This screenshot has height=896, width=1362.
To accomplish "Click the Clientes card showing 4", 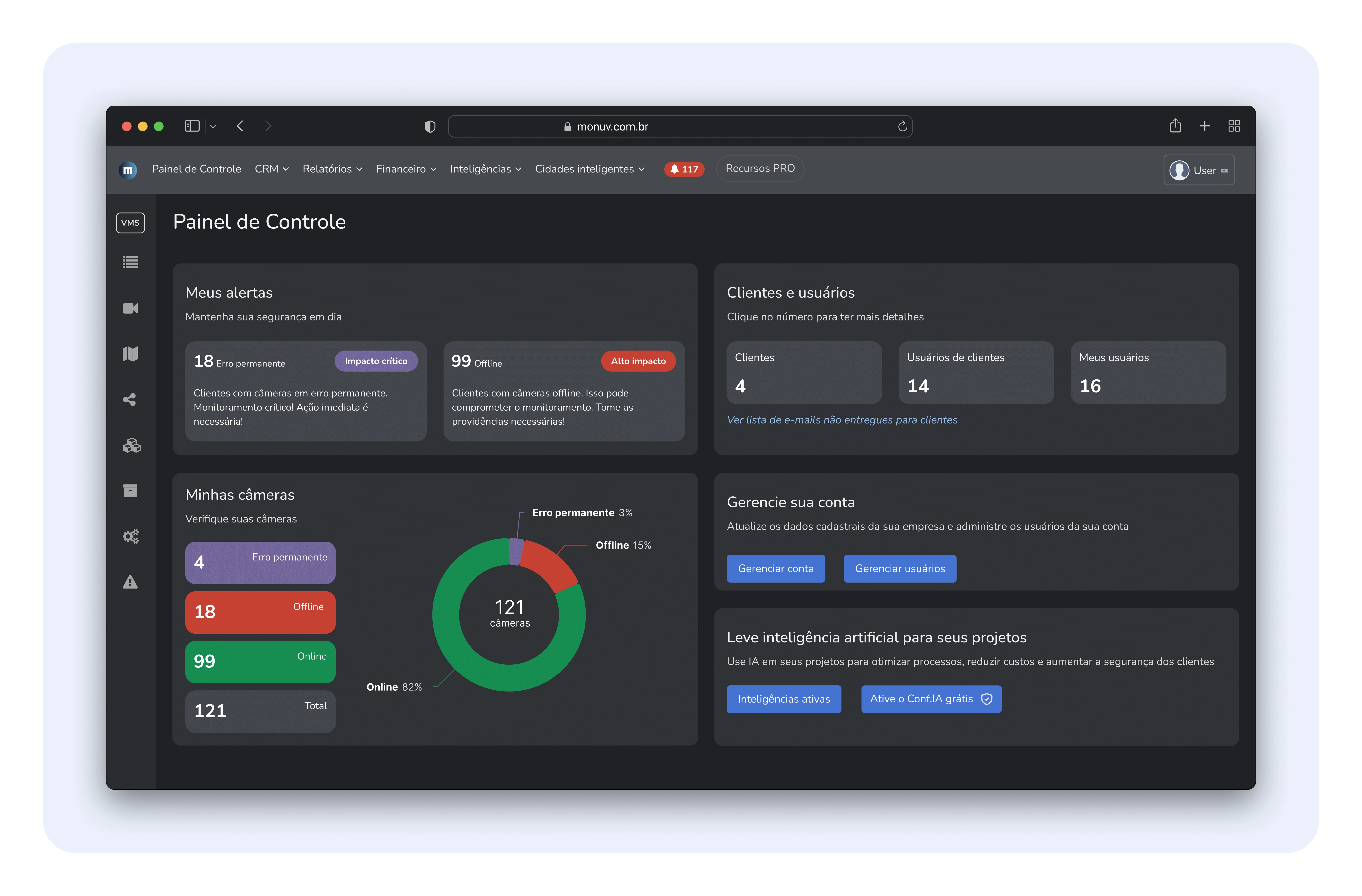I will (x=803, y=372).
